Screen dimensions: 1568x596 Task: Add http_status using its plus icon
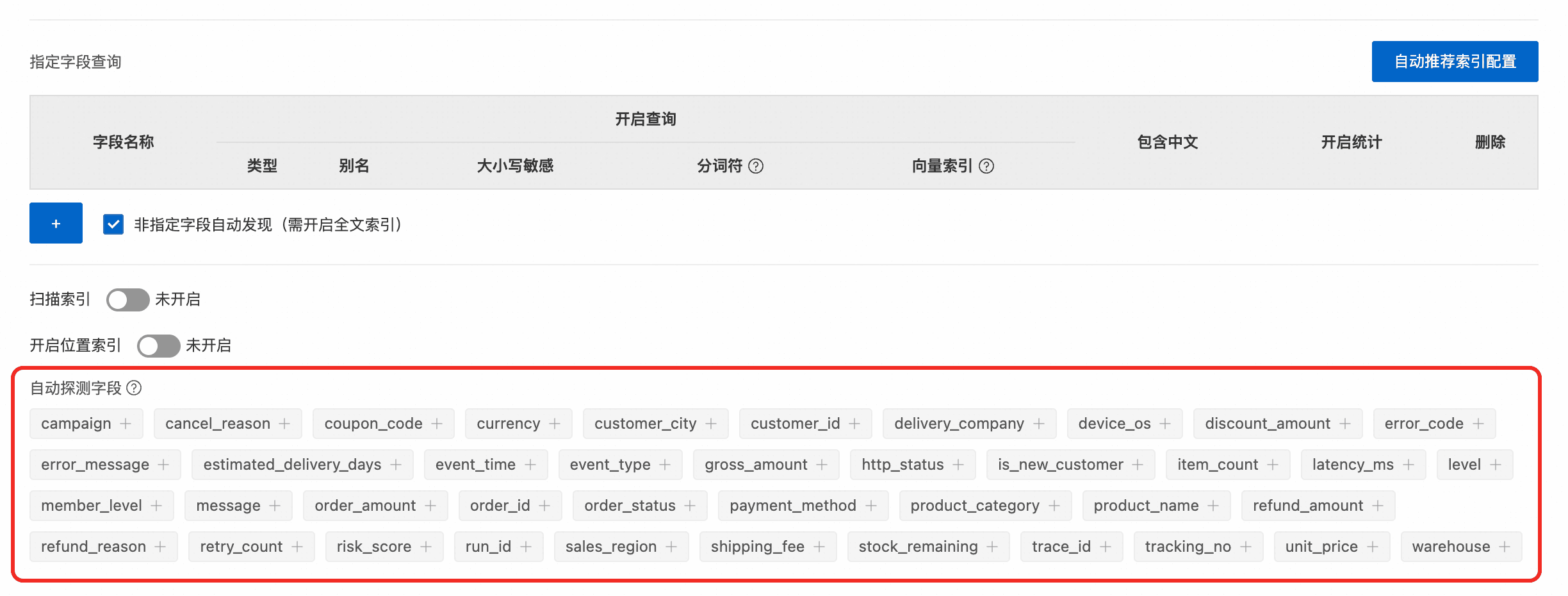coord(958,465)
